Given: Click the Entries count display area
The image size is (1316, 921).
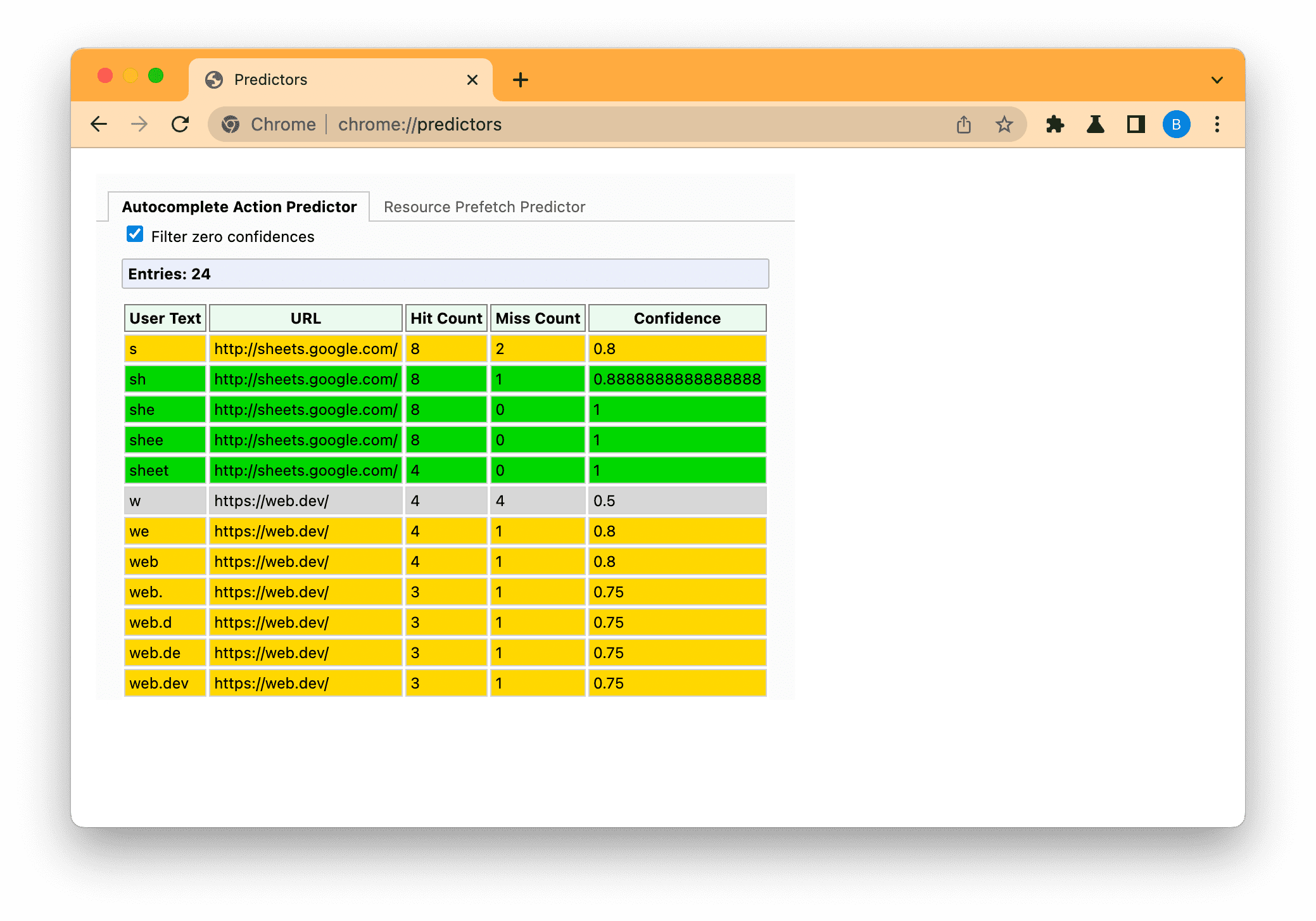Looking at the screenshot, I should (x=447, y=273).
